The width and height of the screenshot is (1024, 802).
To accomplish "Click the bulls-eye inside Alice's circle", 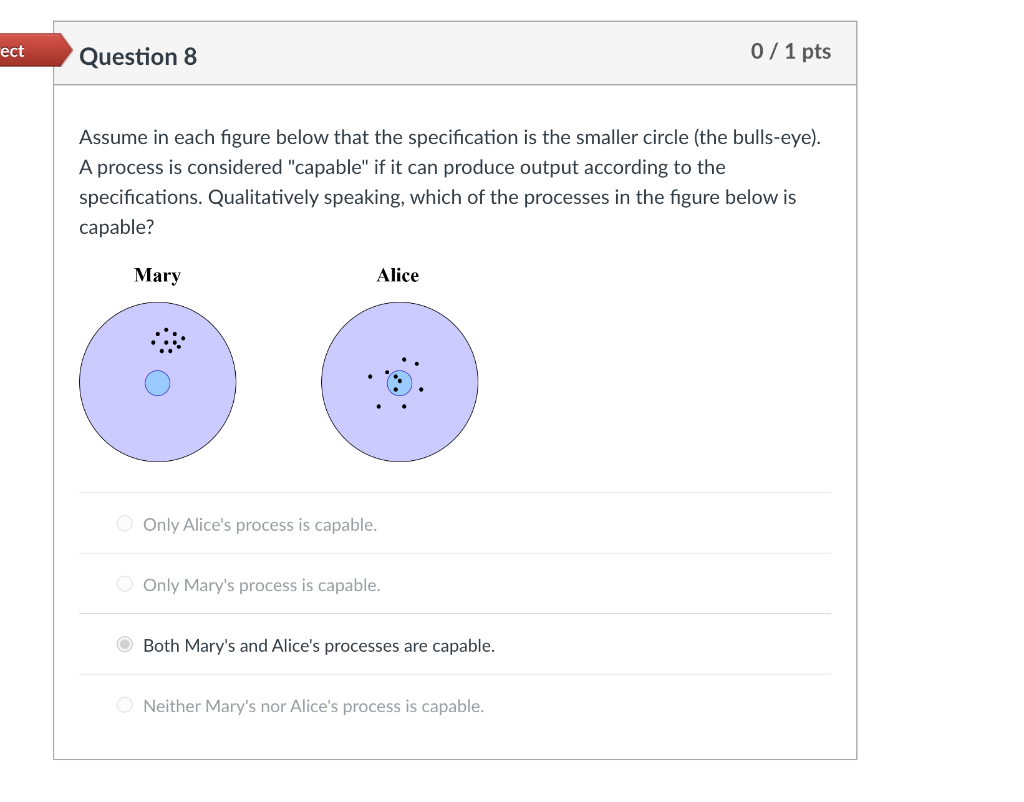I will pos(399,381).
